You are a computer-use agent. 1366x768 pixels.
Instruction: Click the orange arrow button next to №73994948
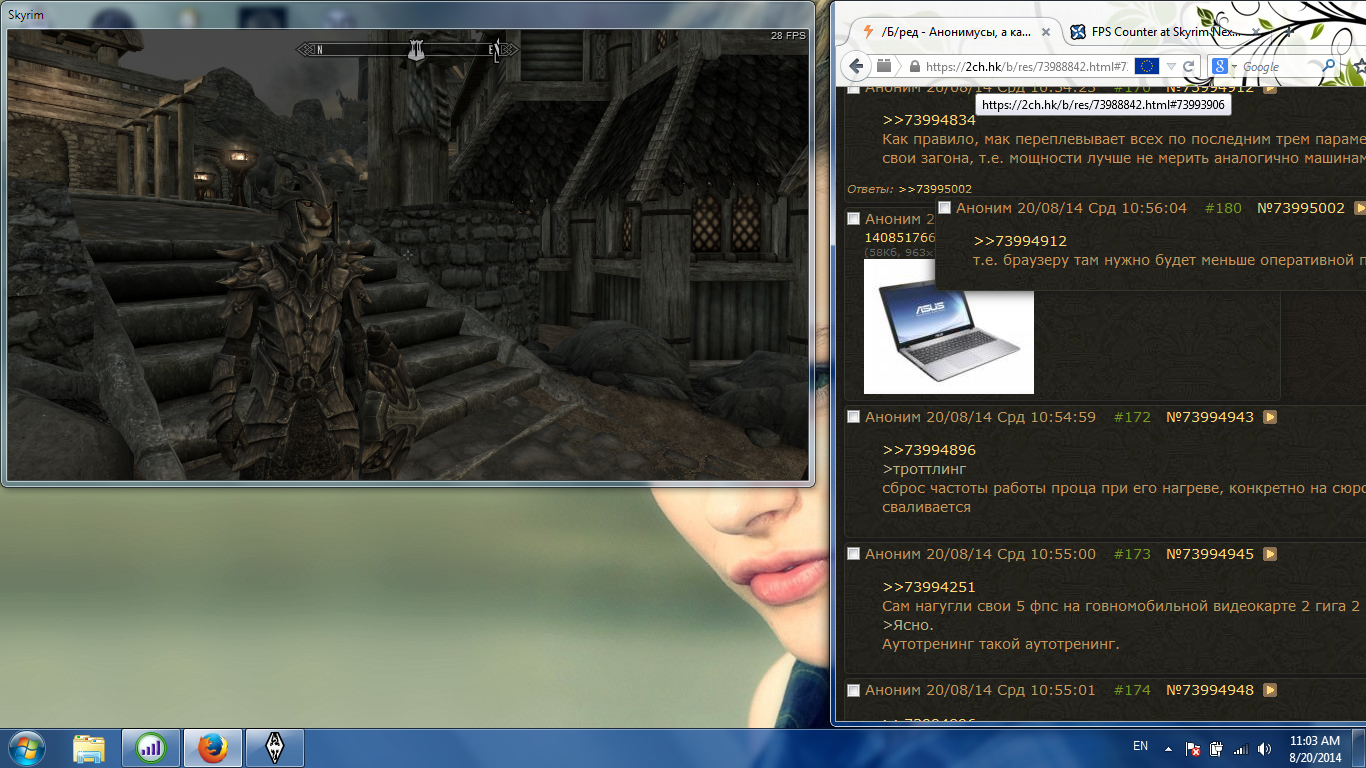pyautogui.click(x=1270, y=690)
